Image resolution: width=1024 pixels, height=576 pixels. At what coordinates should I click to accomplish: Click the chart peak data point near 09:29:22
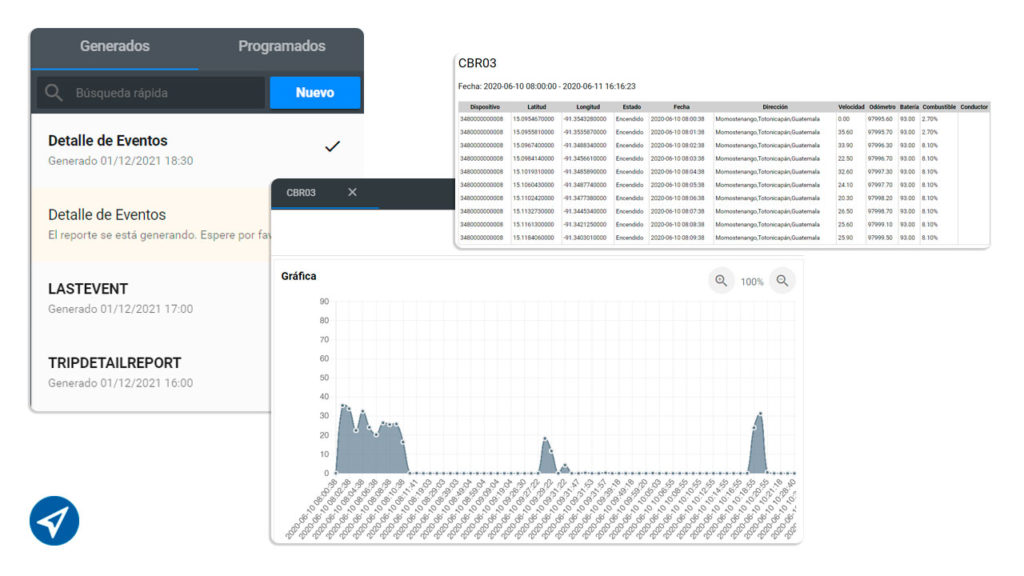click(x=545, y=439)
